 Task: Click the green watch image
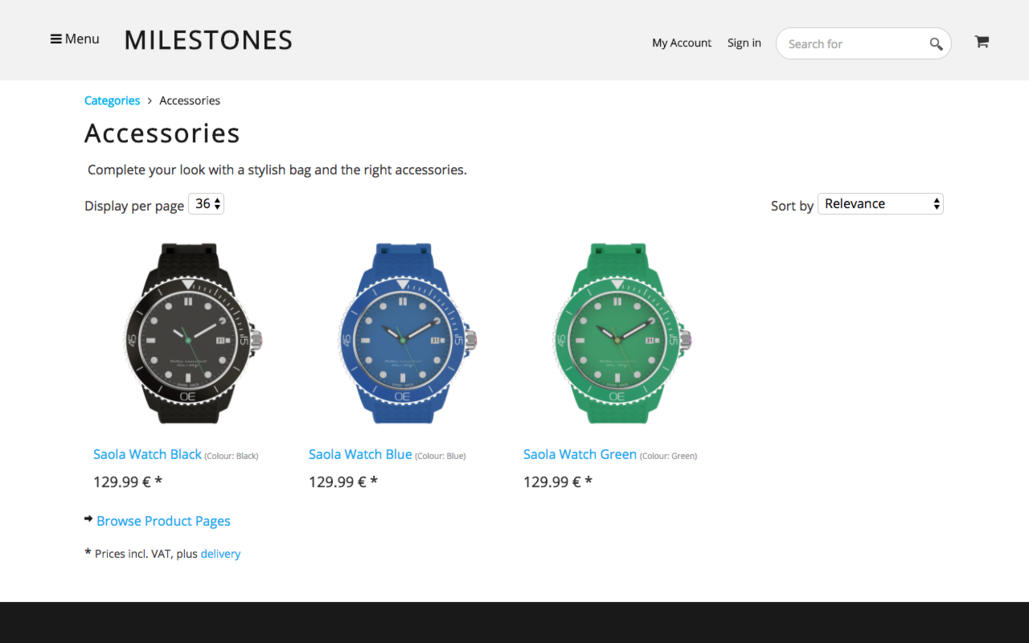click(x=618, y=334)
